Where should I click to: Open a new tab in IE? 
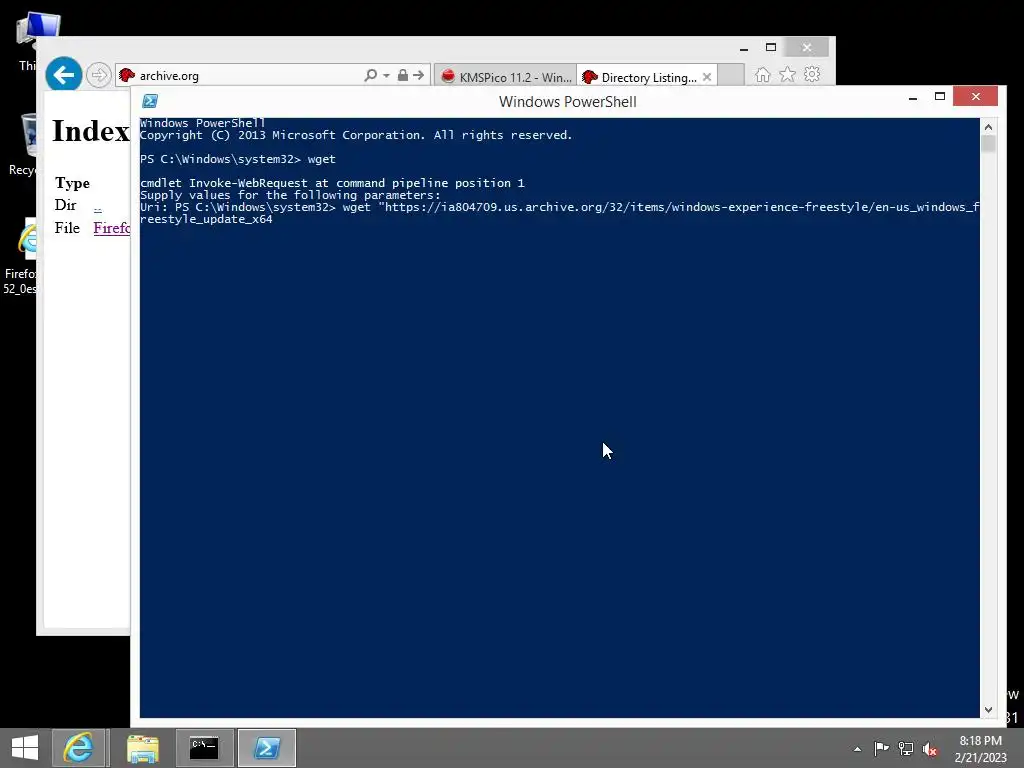731,76
